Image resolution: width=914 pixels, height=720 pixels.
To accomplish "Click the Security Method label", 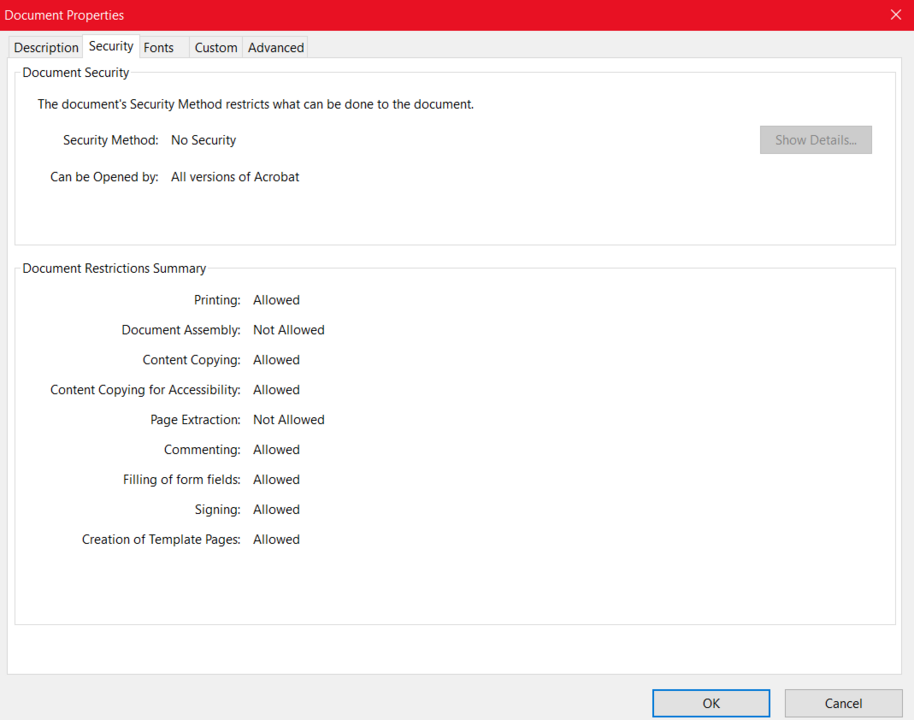I will (x=111, y=141).
